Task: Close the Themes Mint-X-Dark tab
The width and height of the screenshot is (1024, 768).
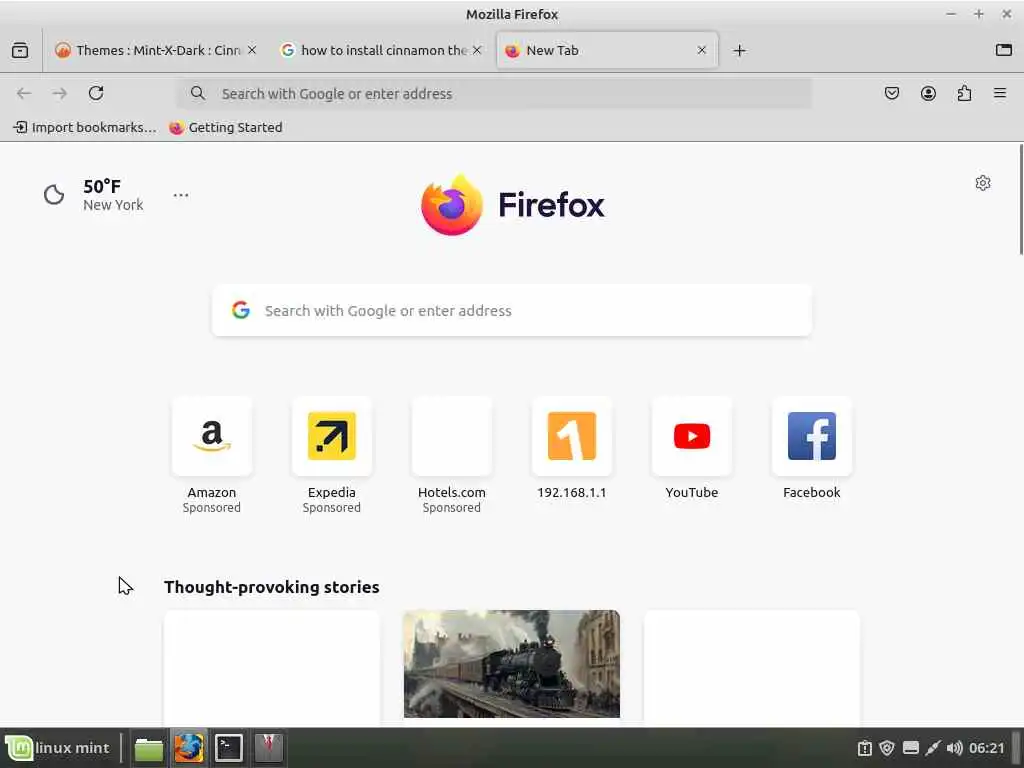Action: (x=252, y=50)
